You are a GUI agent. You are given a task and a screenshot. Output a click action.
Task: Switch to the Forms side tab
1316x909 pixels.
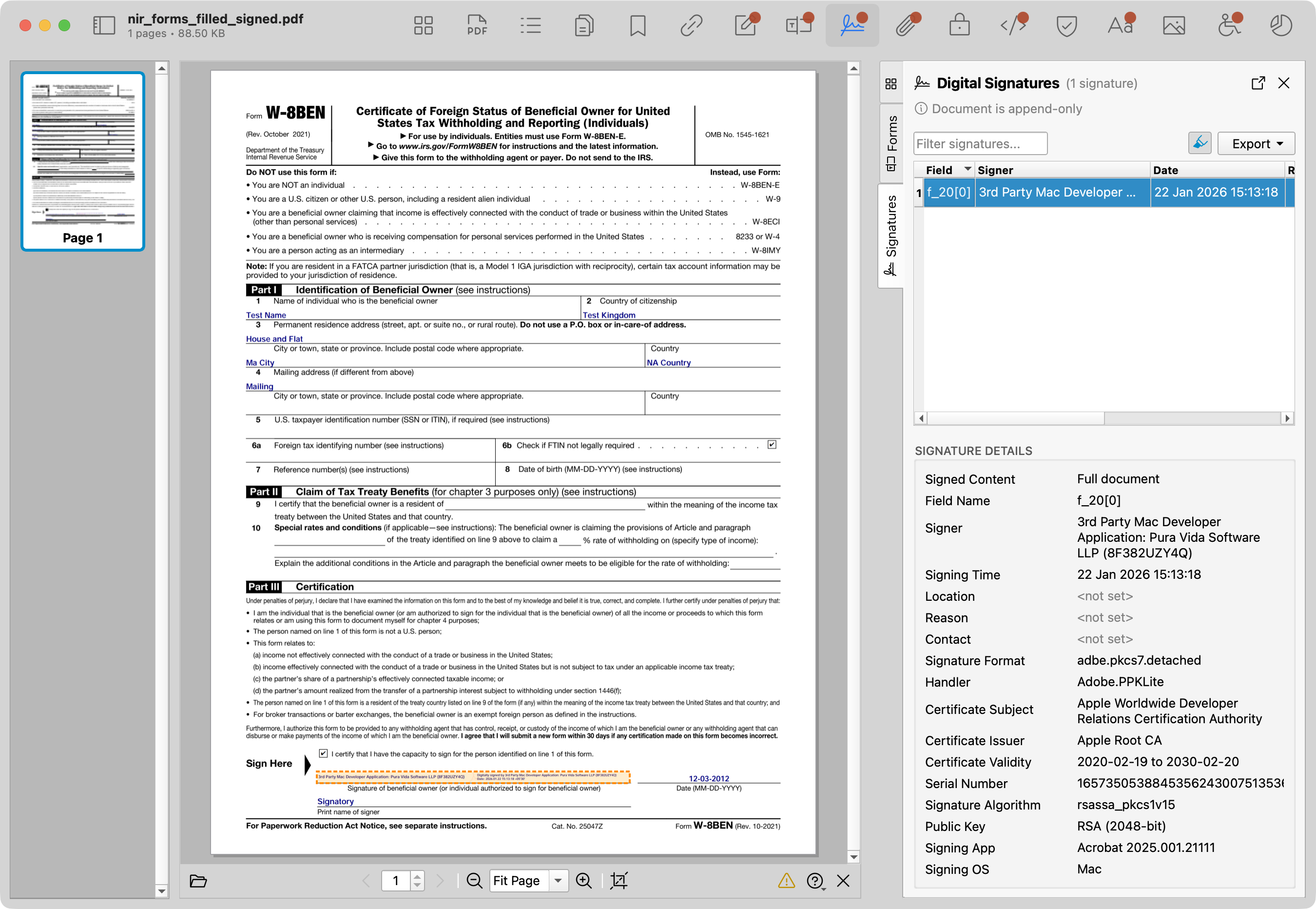coord(891,143)
